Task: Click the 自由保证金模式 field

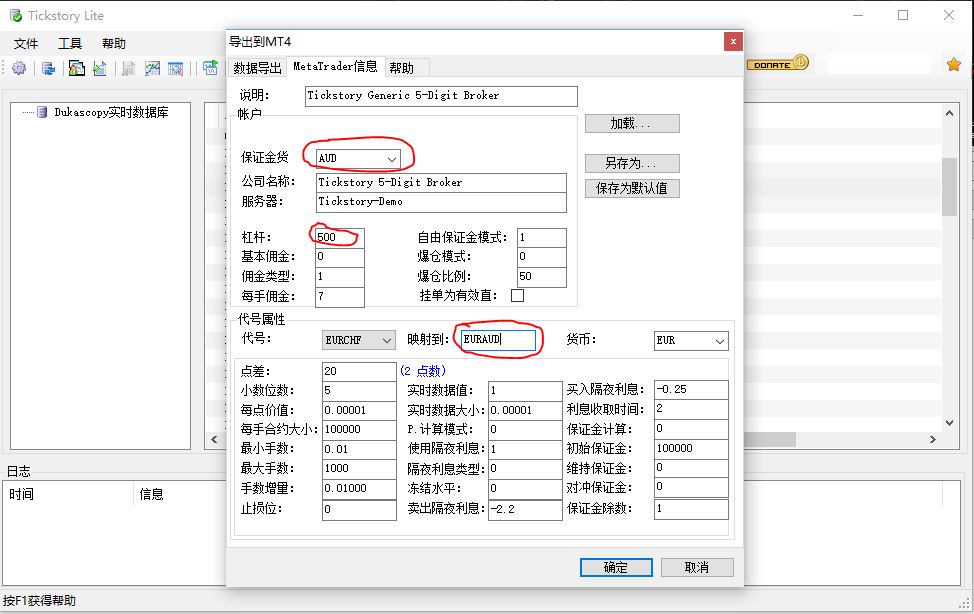Action: (x=542, y=237)
